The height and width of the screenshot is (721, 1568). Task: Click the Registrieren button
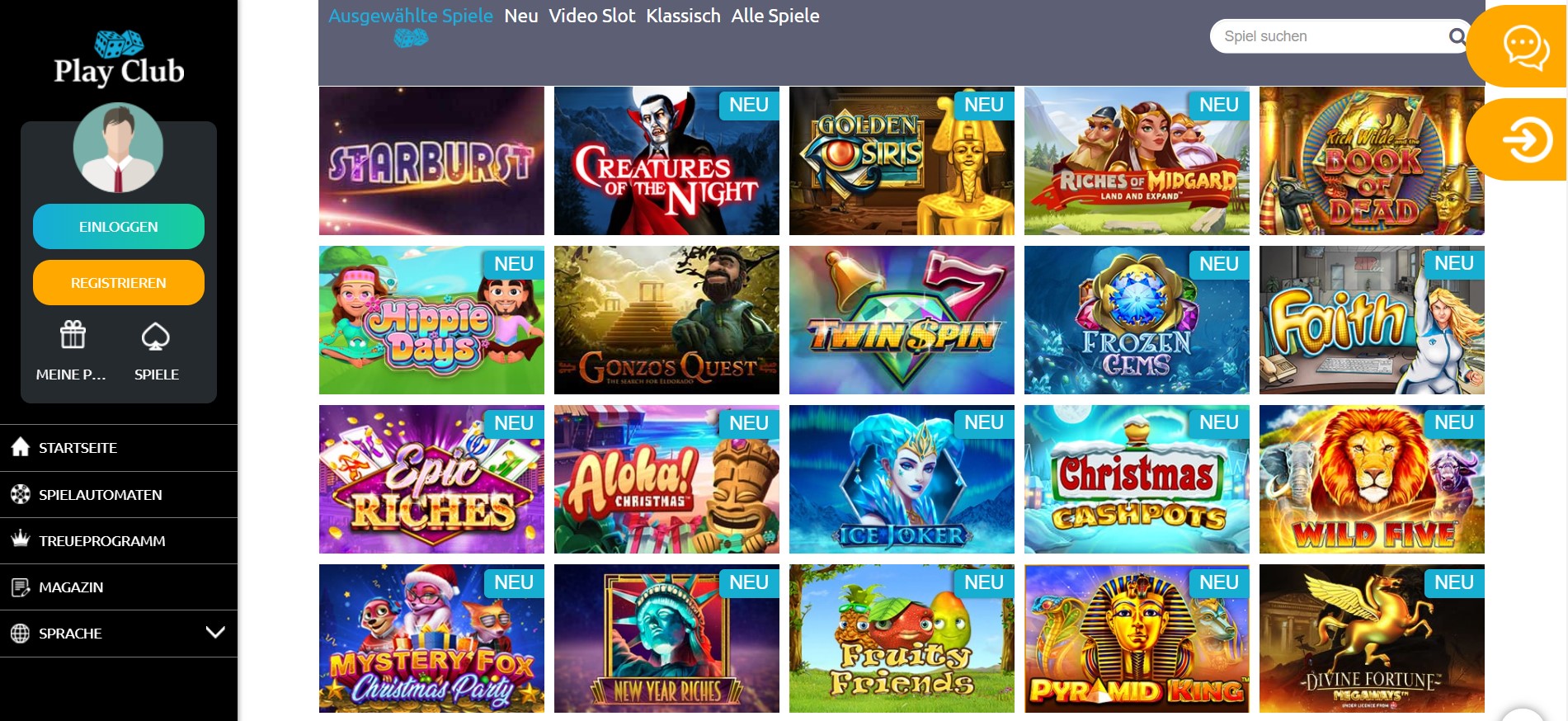[x=119, y=283]
